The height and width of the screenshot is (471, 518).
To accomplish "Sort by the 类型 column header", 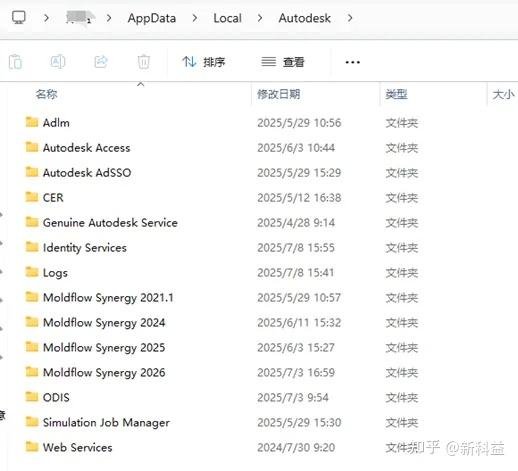I will (396, 94).
